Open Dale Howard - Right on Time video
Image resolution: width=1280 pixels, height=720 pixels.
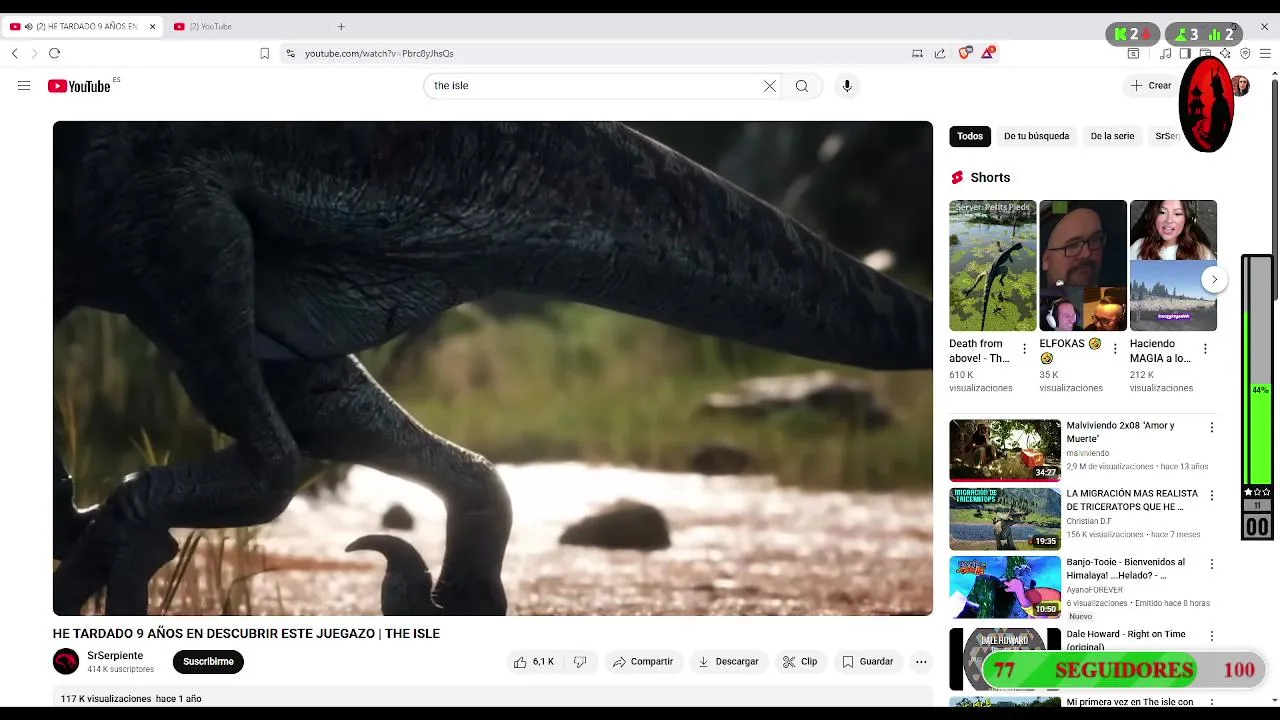click(x=1126, y=640)
